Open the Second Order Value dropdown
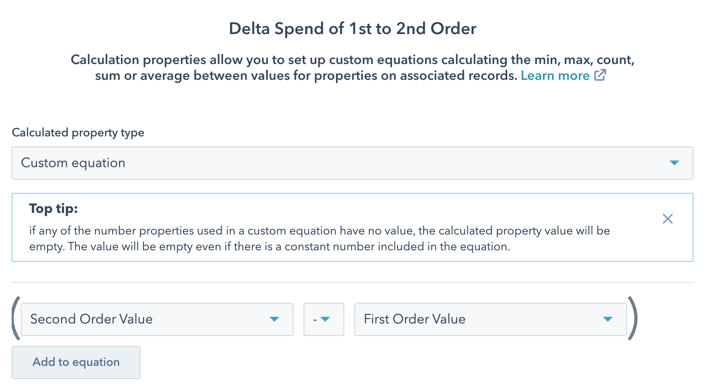Screen dimensions: 711x390 157,319
